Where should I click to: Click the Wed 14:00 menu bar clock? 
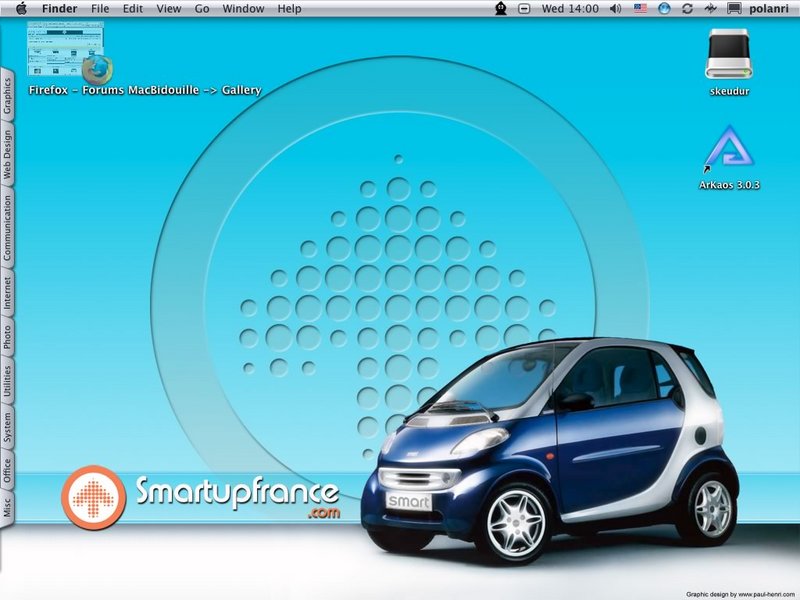tap(570, 9)
